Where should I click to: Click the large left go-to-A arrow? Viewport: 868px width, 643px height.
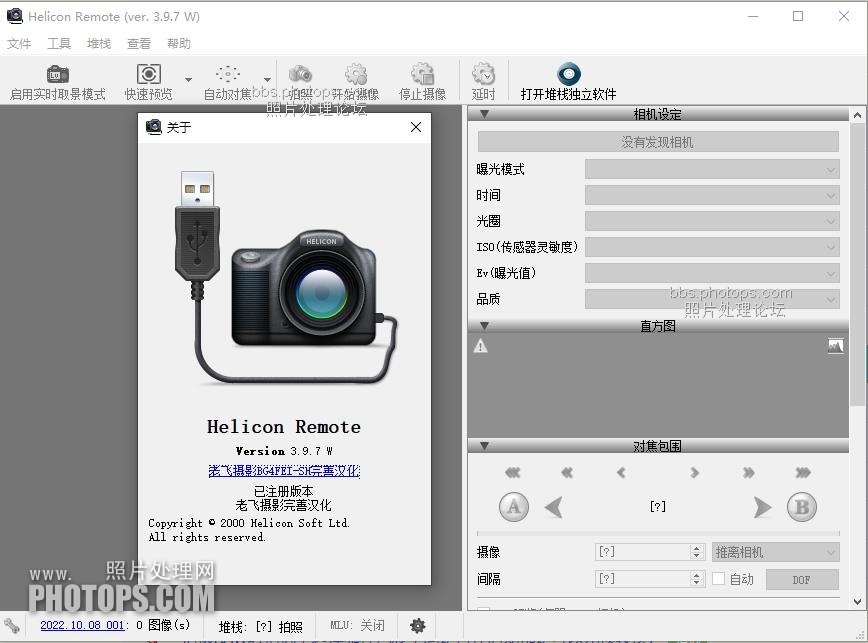tap(554, 507)
